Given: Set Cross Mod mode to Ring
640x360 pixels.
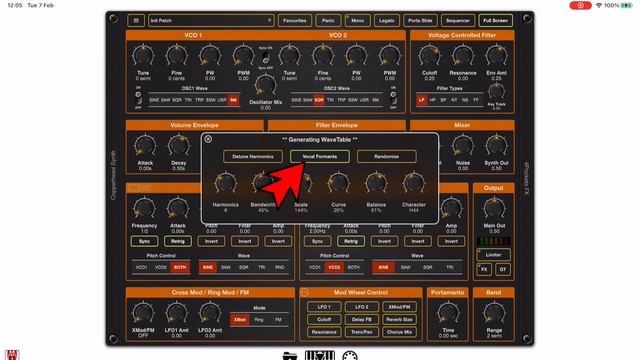Looking at the screenshot, I should pyautogui.click(x=259, y=320).
